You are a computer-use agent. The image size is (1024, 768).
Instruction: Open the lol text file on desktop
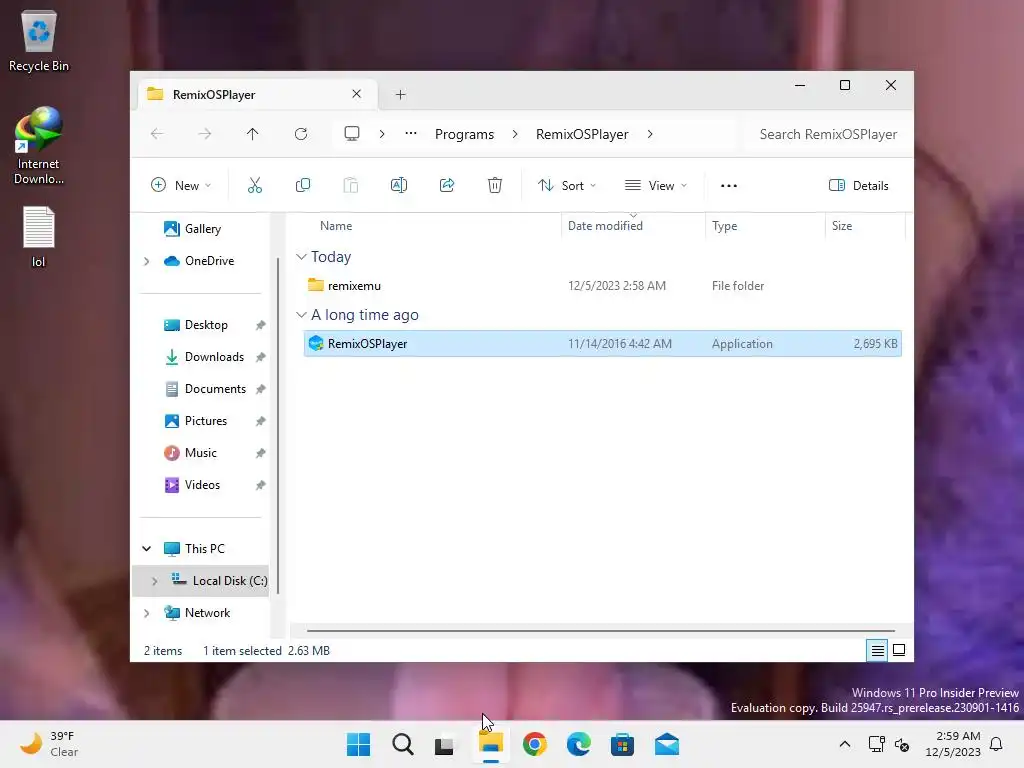[39, 237]
